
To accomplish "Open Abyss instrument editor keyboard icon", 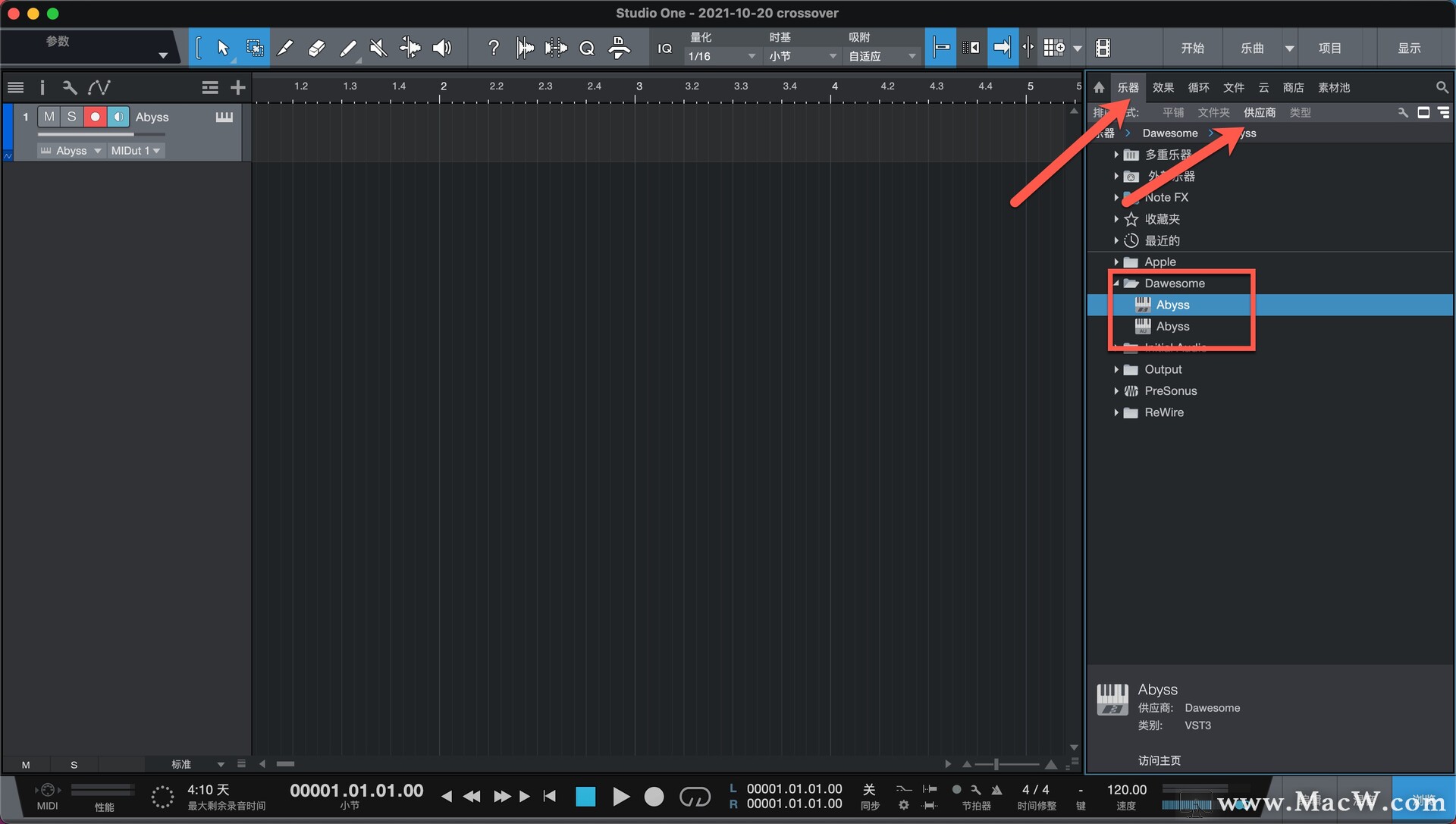I will coord(224,117).
